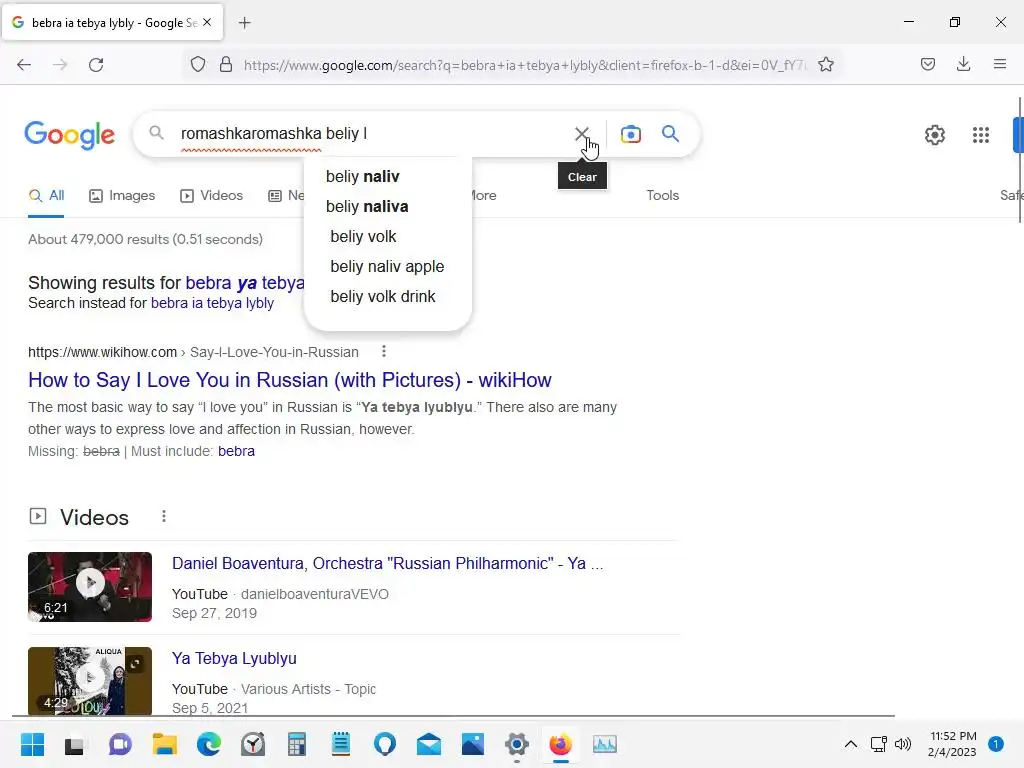Image resolution: width=1024 pixels, height=768 pixels.
Task: Open volume control in system tray
Action: [903, 744]
